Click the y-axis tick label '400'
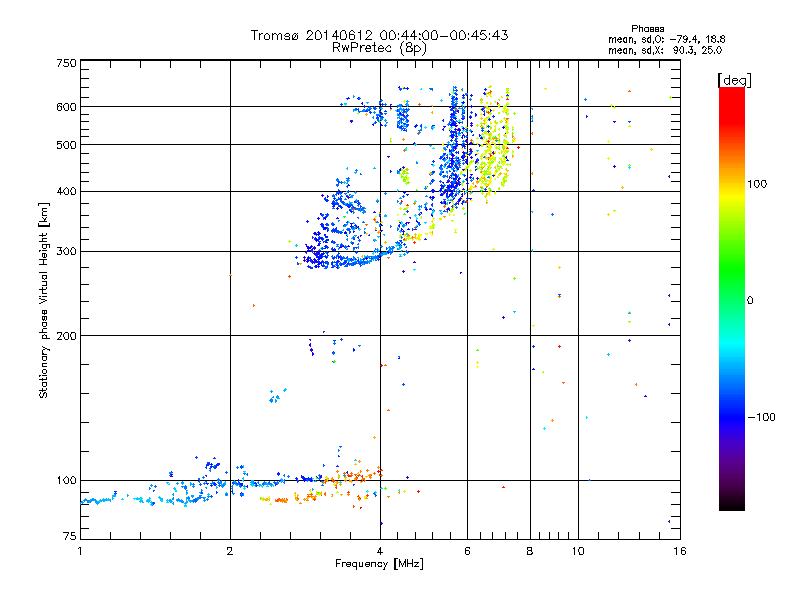 pyautogui.click(x=67, y=192)
